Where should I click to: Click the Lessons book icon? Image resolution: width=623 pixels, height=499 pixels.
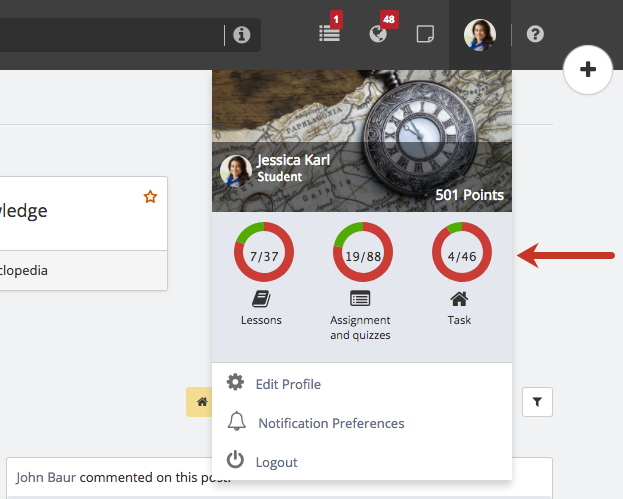261,299
